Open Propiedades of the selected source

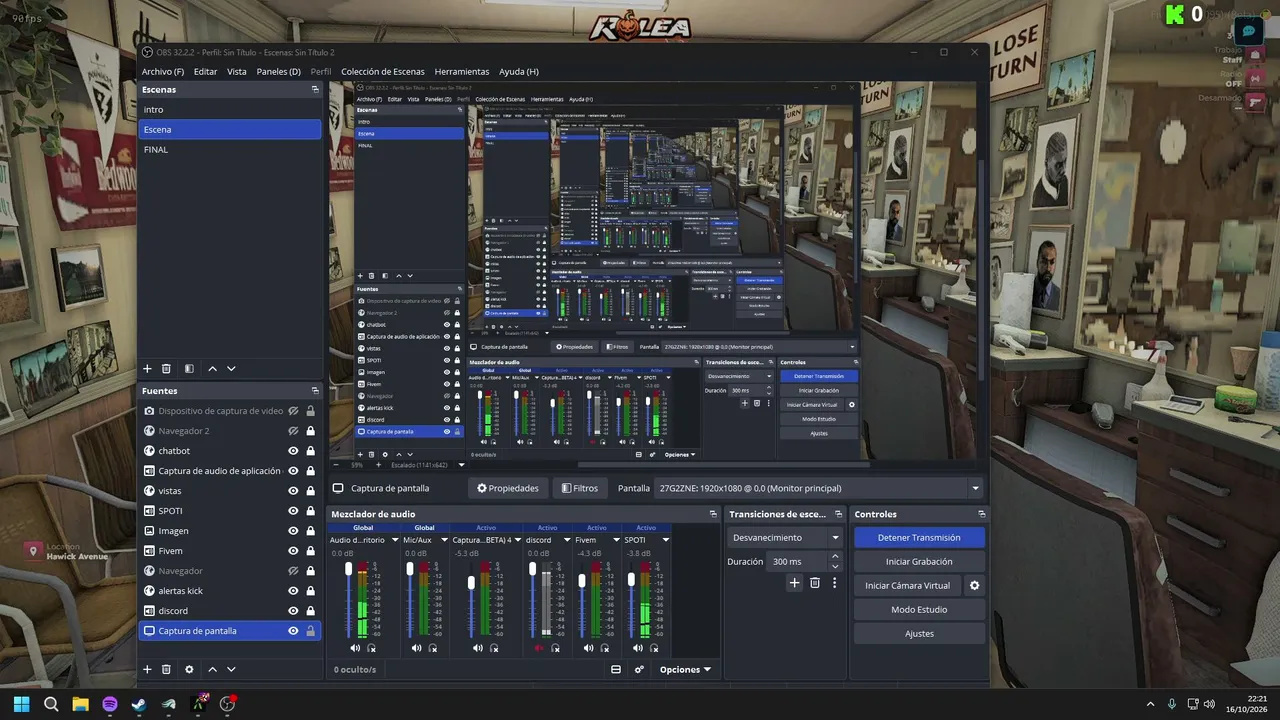(x=508, y=488)
